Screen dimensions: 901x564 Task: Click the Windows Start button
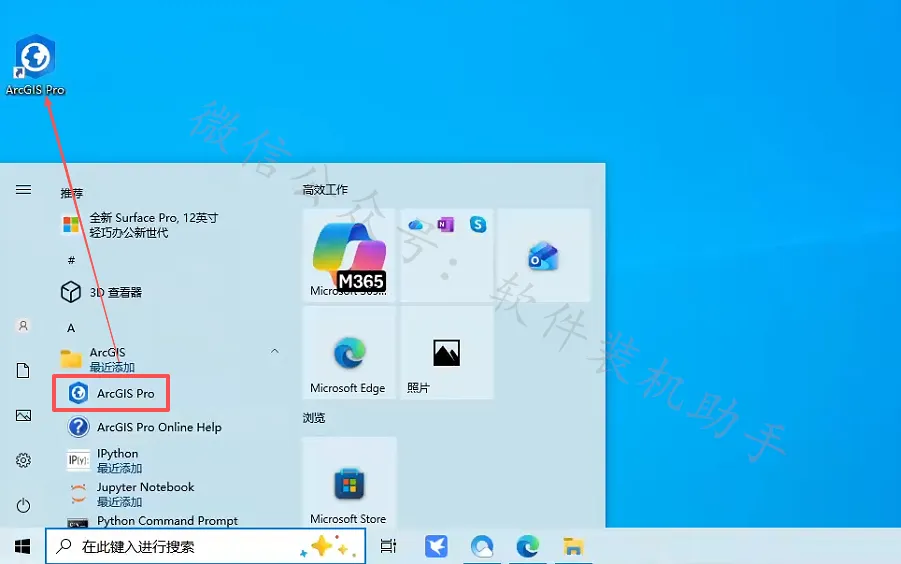click(22, 546)
